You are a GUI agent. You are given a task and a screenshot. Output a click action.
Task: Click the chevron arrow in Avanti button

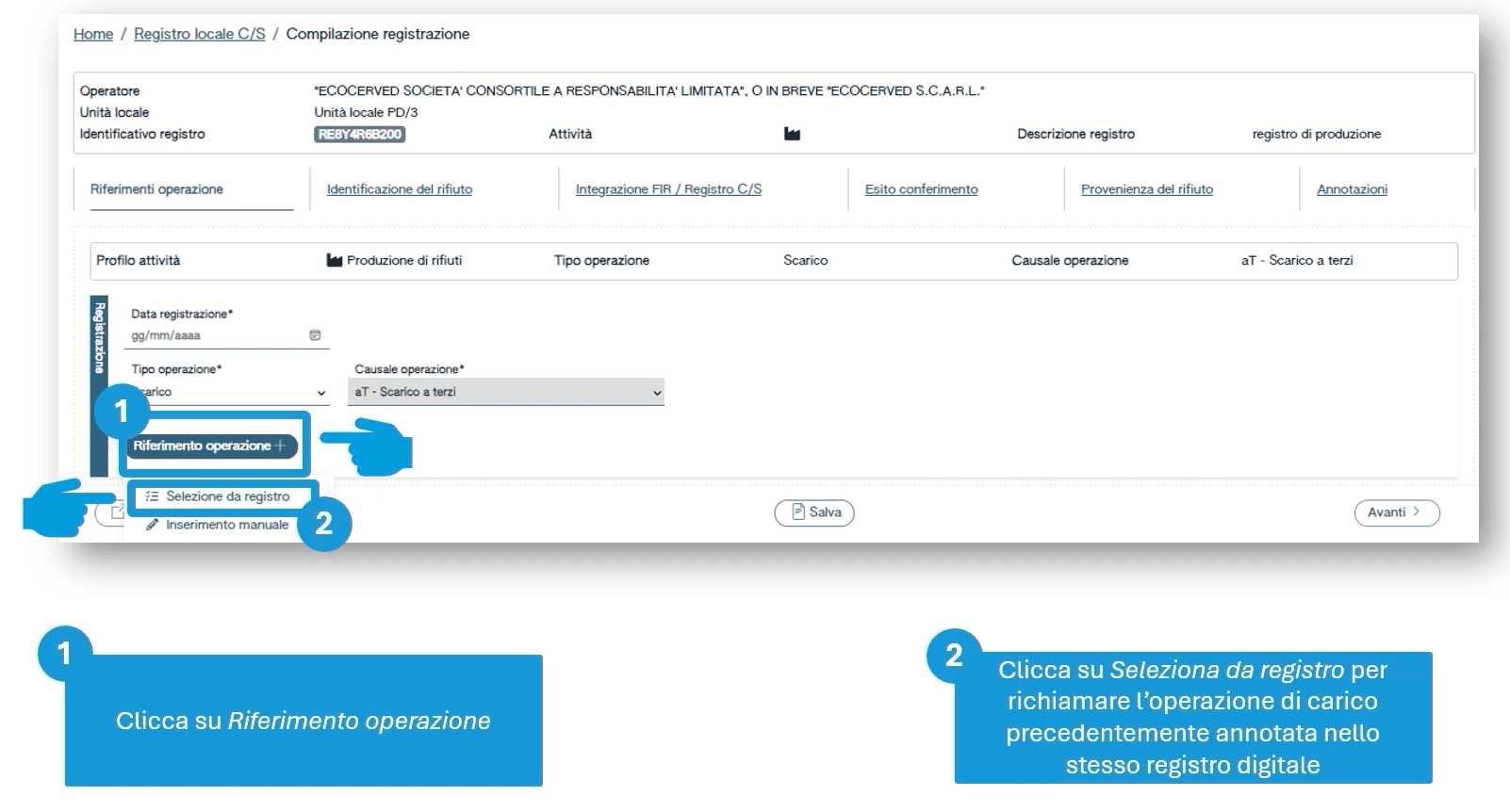pos(1416,512)
